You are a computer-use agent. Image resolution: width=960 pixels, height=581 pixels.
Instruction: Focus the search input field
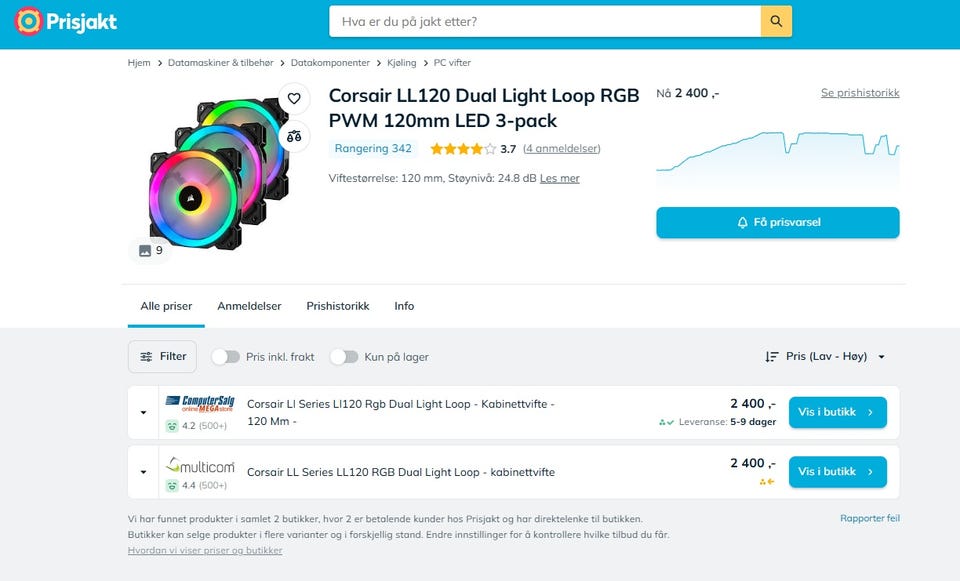point(545,21)
